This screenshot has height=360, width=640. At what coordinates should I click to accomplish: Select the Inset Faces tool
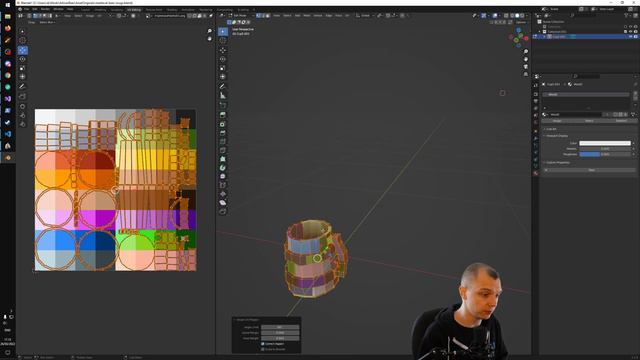(223, 124)
